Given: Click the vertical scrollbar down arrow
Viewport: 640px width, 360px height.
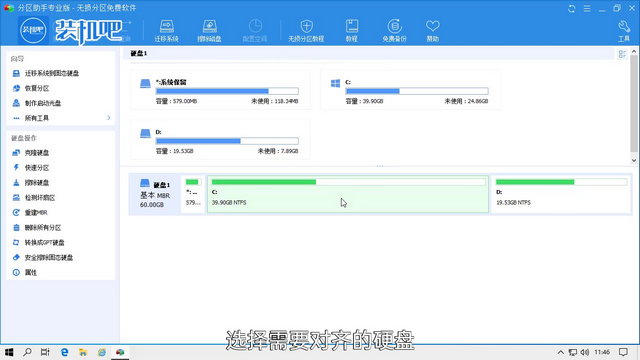Looking at the screenshot, I should (634, 160).
